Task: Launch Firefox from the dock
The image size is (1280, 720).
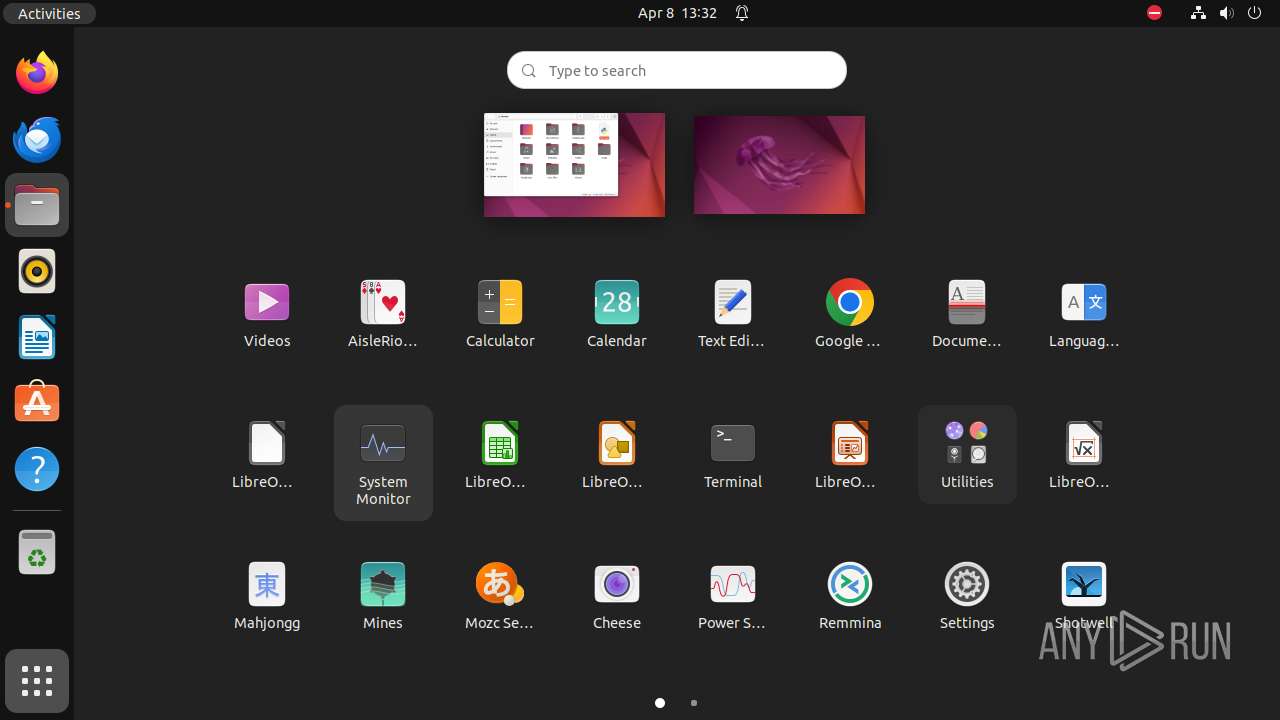Action: pyautogui.click(x=37, y=73)
